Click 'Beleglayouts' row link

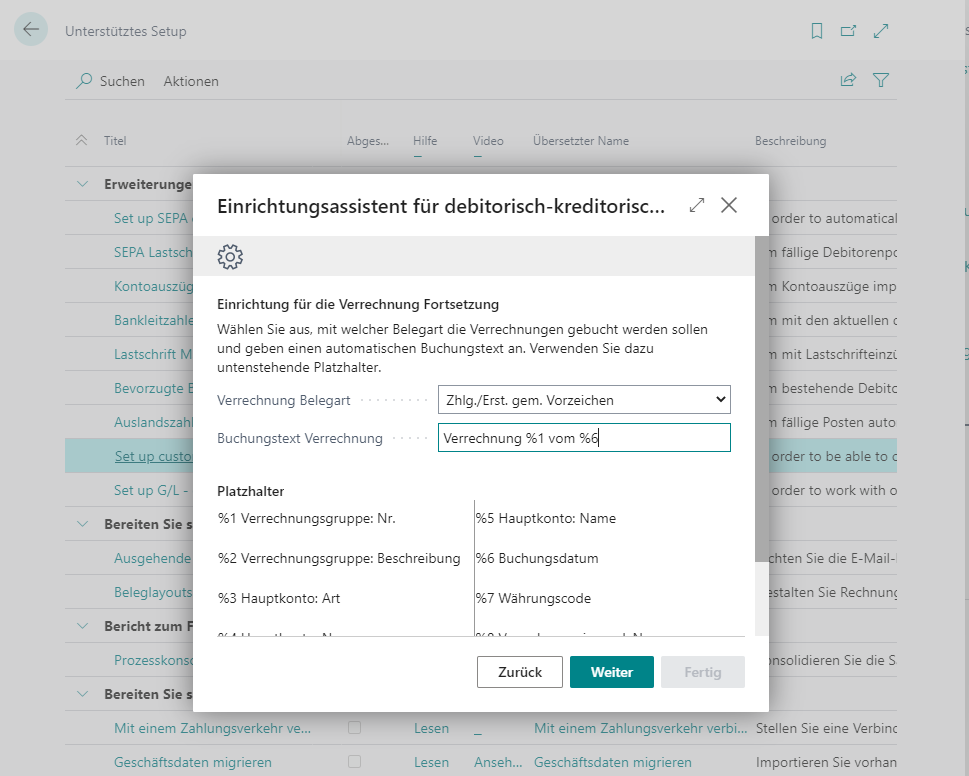(x=153, y=592)
